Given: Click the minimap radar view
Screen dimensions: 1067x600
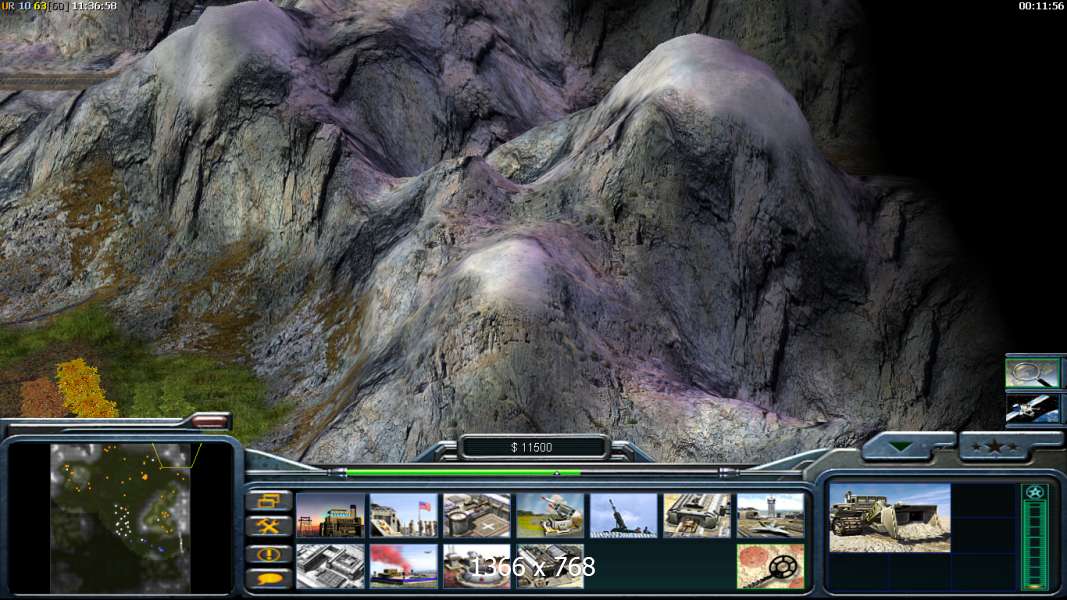Looking at the screenshot, I should point(121,517).
